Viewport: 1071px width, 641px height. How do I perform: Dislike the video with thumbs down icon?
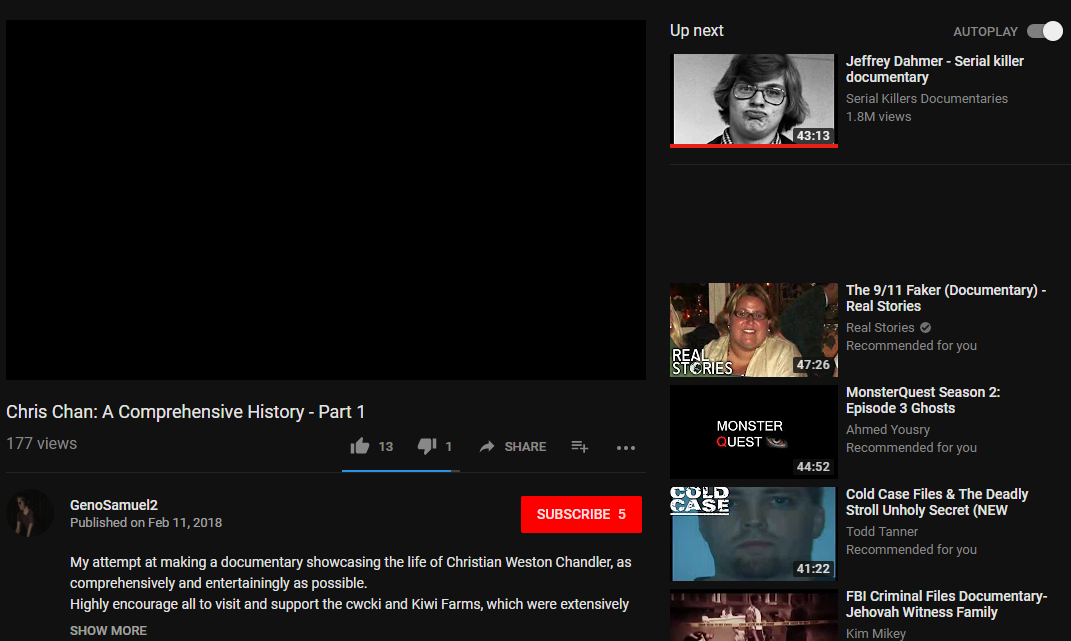[x=427, y=446]
